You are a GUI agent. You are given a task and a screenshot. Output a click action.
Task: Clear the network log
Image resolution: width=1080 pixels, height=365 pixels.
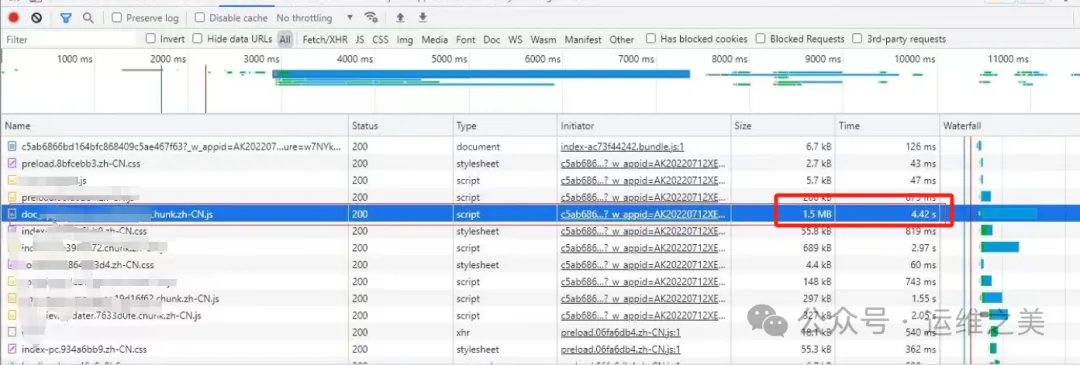coord(37,18)
